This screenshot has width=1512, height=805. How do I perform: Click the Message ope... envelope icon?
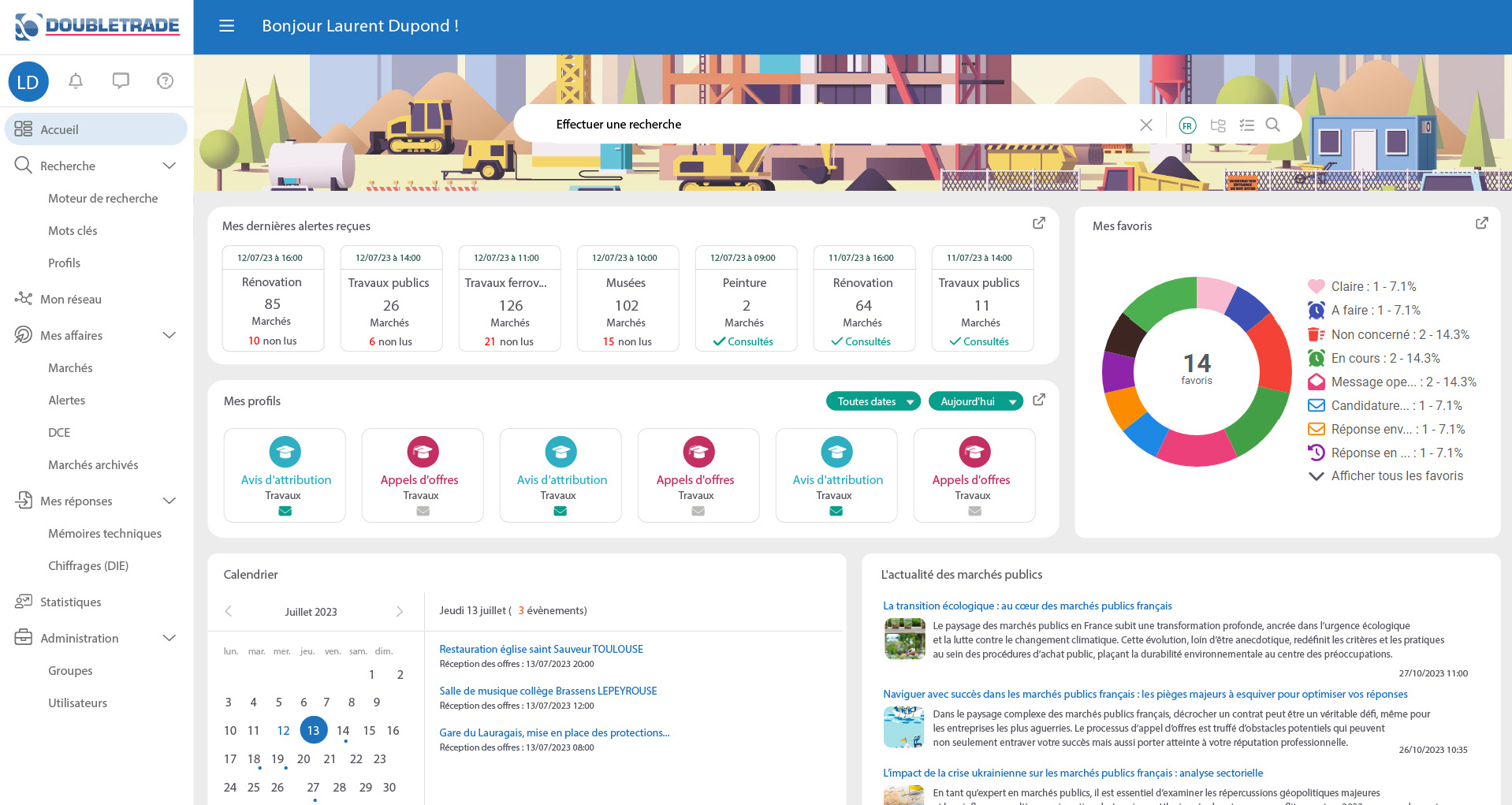coord(1316,382)
